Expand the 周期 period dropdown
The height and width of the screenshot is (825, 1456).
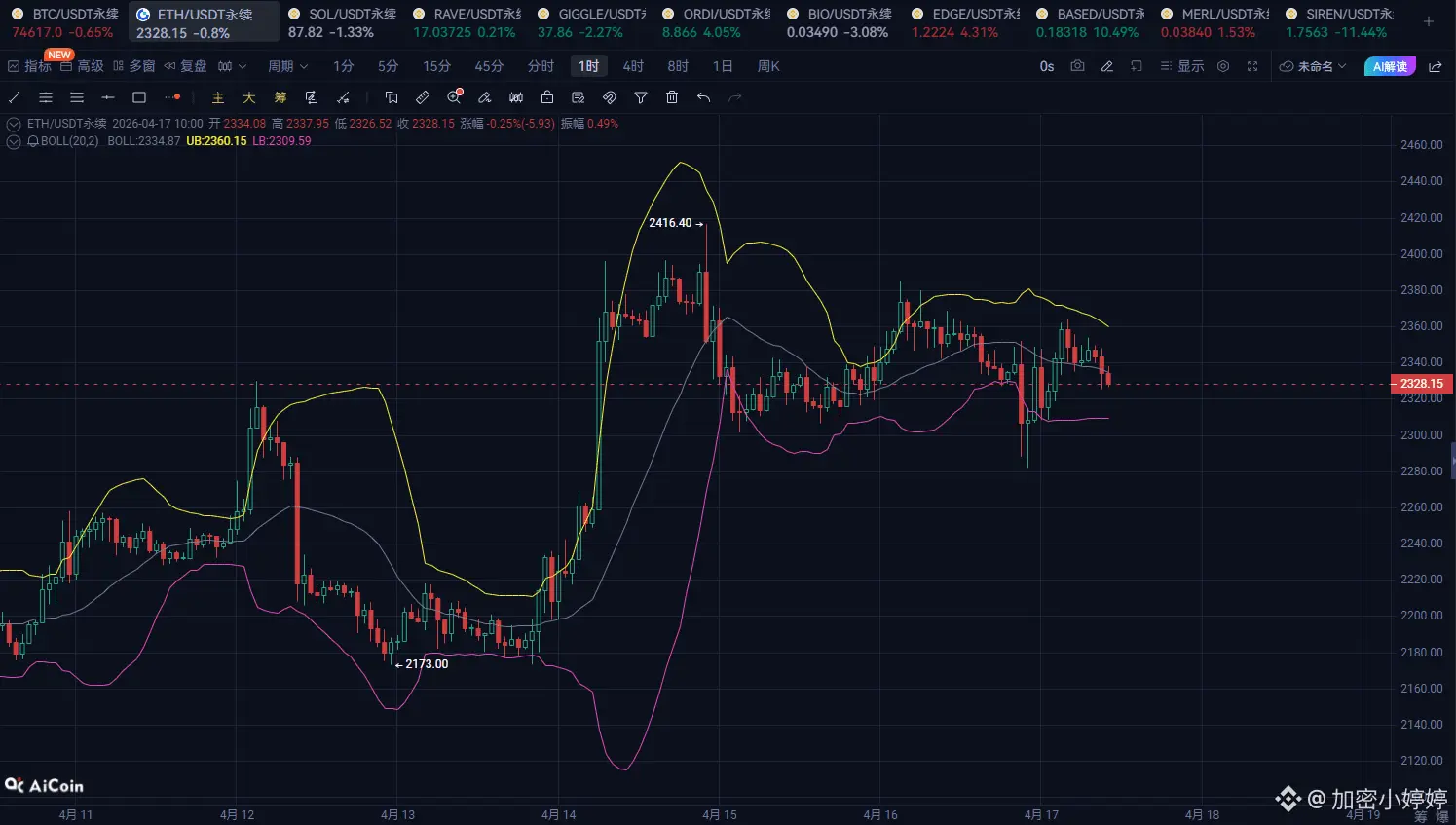tap(288, 66)
